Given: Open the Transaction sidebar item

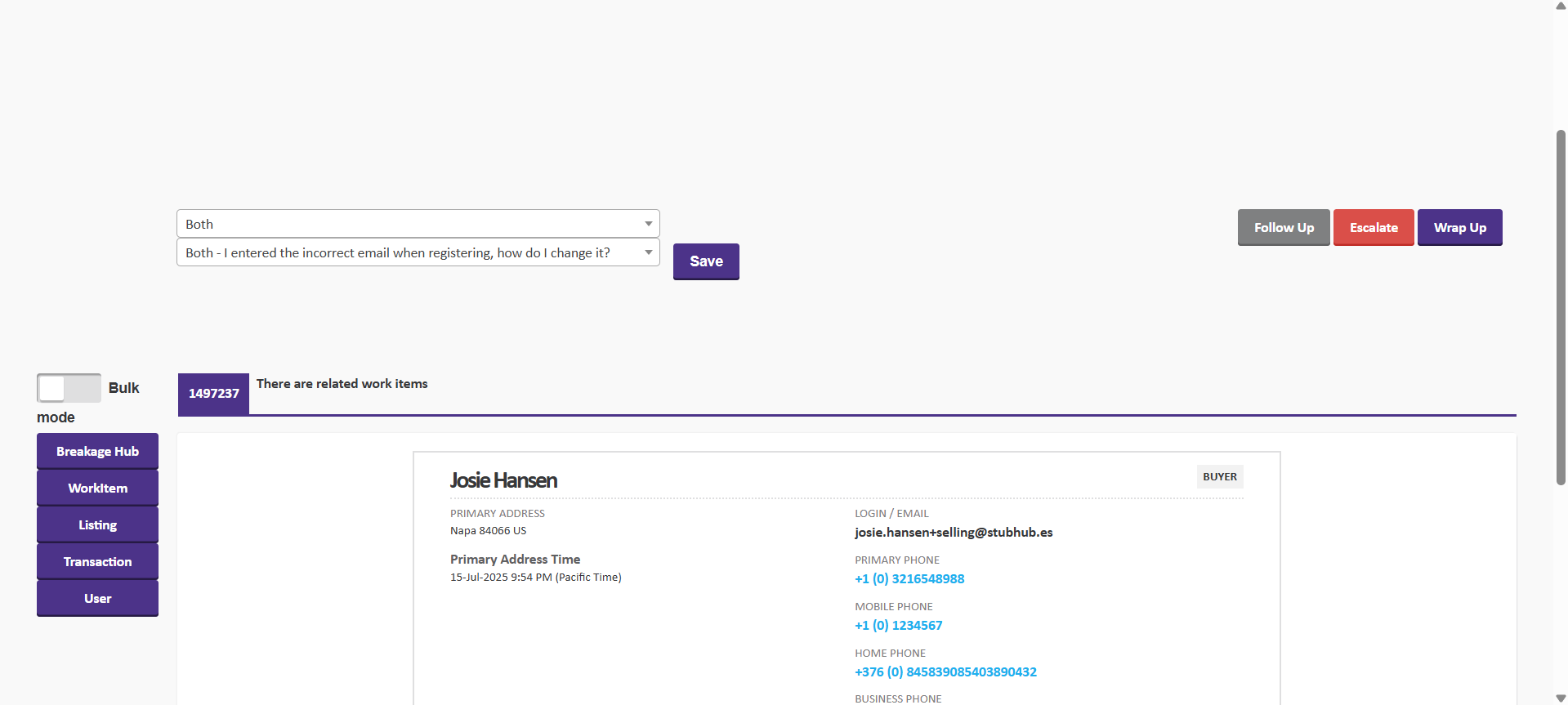Looking at the screenshot, I should tap(97, 562).
